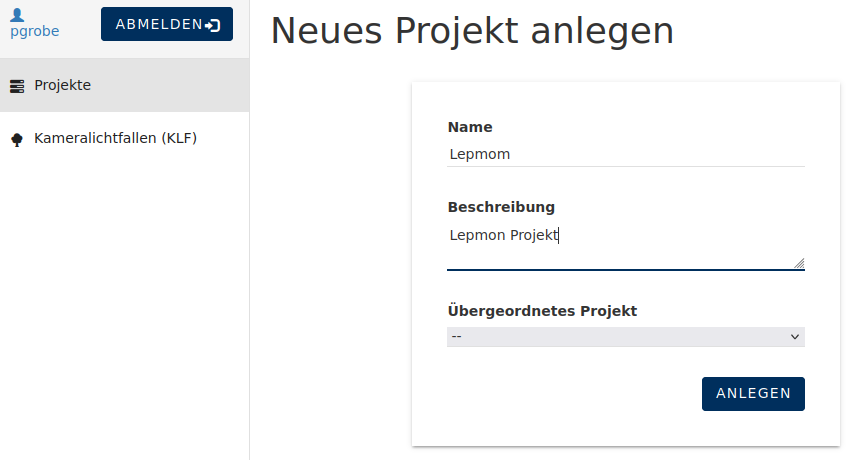Screen dimensions: 856x460
Task: Click the Name field label
Action: tap(470, 127)
